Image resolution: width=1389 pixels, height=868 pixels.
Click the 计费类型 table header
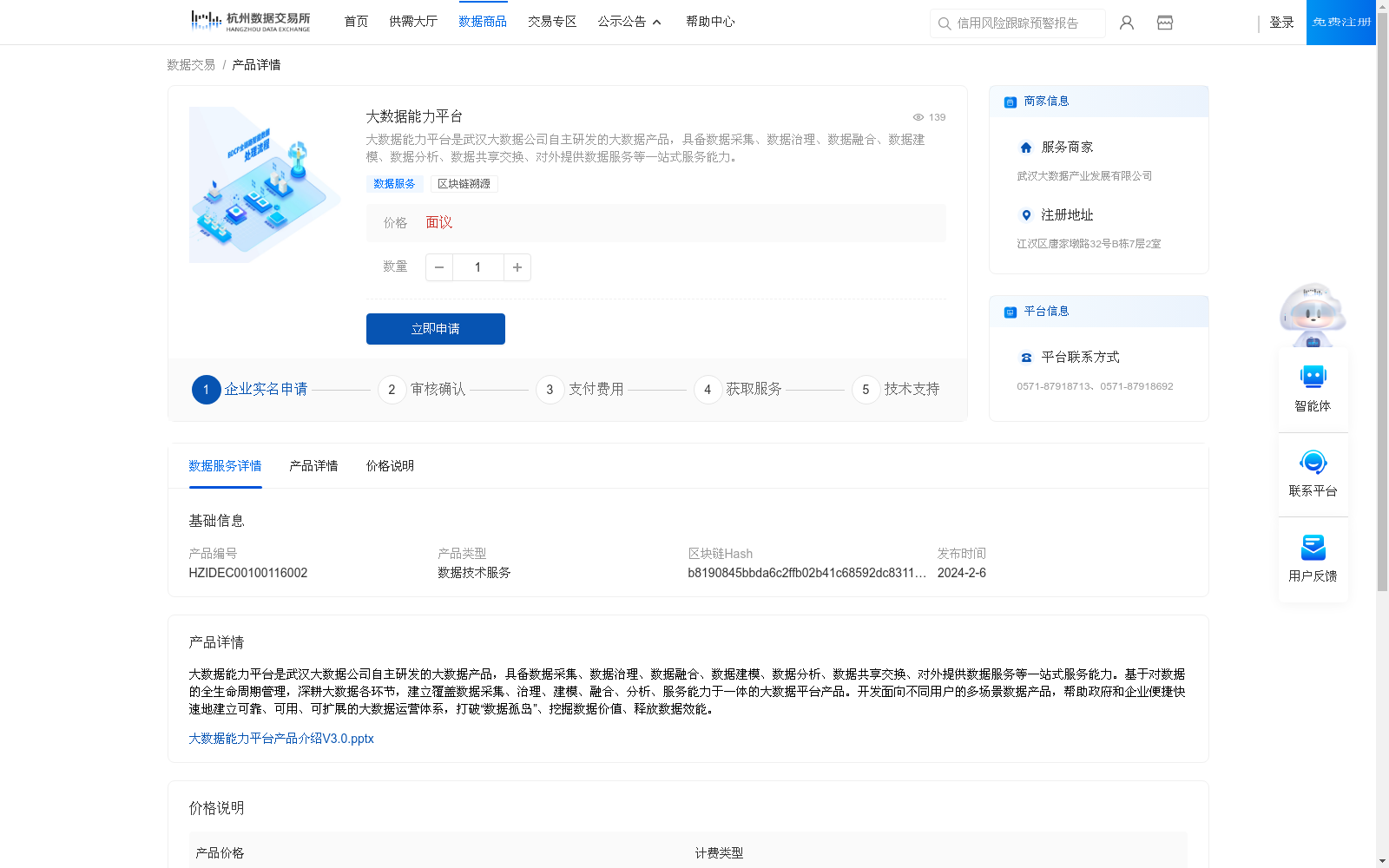[x=719, y=853]
